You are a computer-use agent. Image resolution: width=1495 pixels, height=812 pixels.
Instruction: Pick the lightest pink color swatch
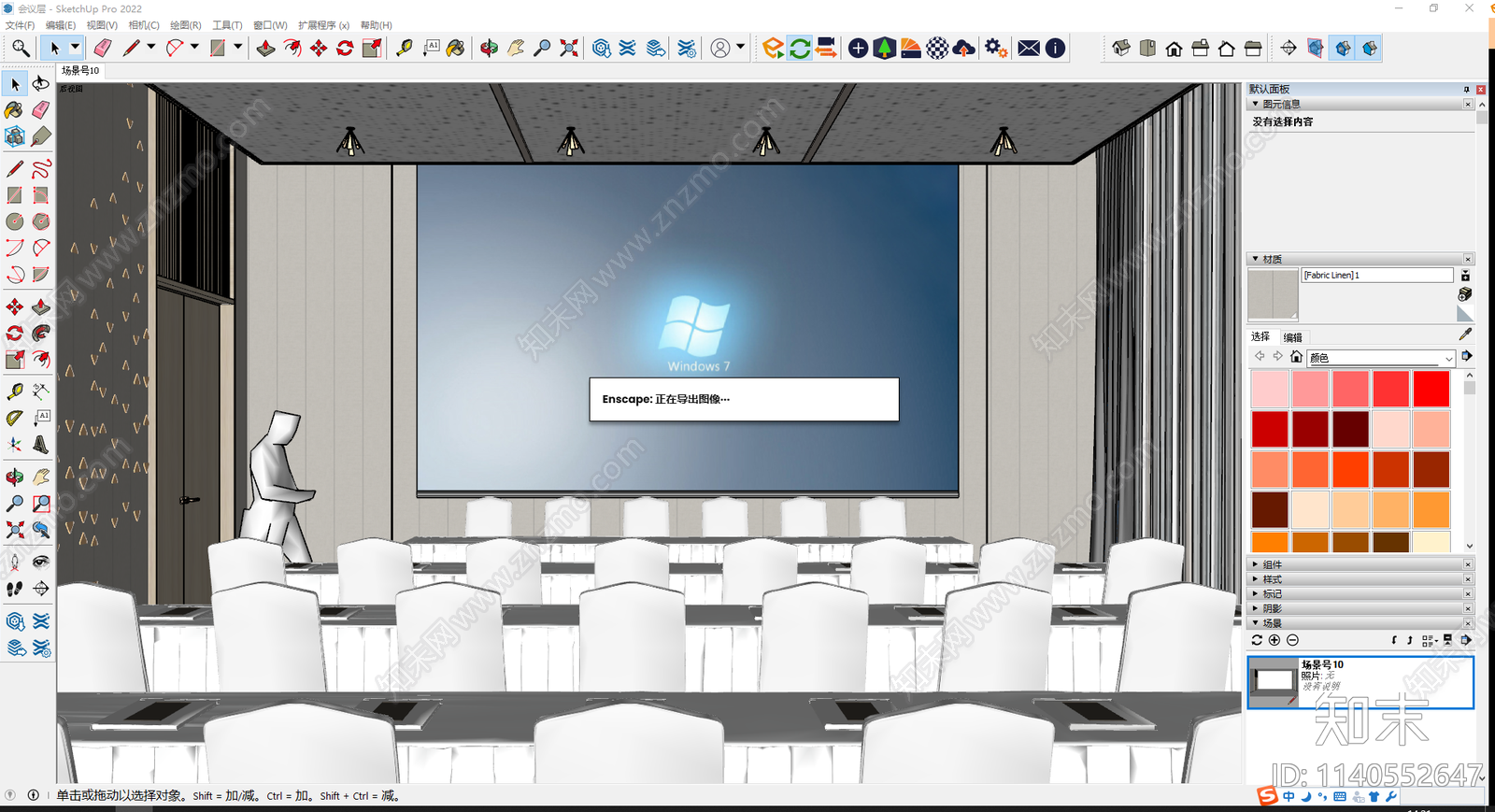pyautogui.click(x=1270, y=389)
